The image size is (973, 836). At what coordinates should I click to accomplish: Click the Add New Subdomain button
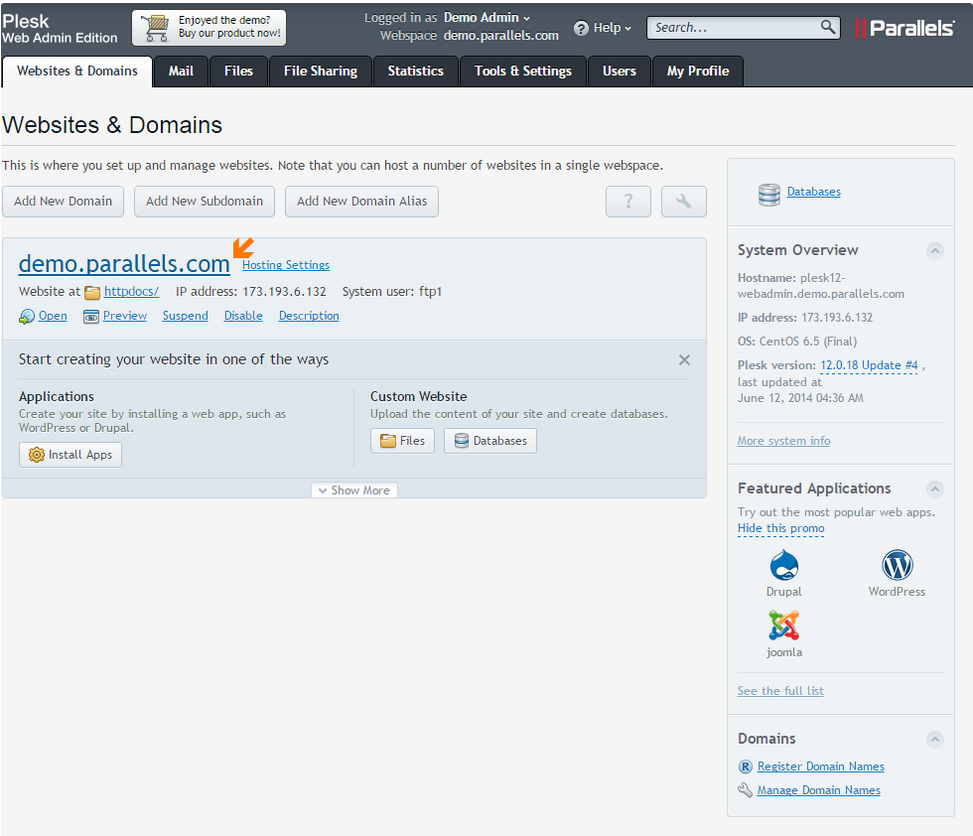click(x=204, y=201)
